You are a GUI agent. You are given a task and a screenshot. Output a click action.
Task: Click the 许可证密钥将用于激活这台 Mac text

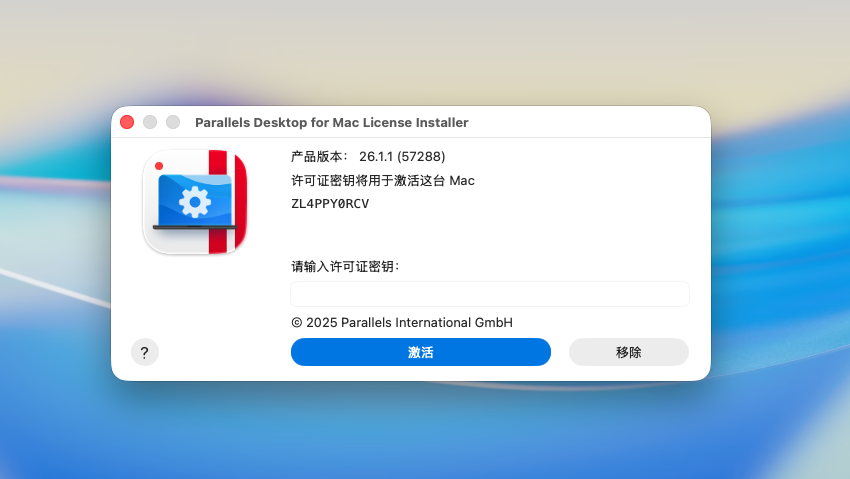tap(382, 181)
